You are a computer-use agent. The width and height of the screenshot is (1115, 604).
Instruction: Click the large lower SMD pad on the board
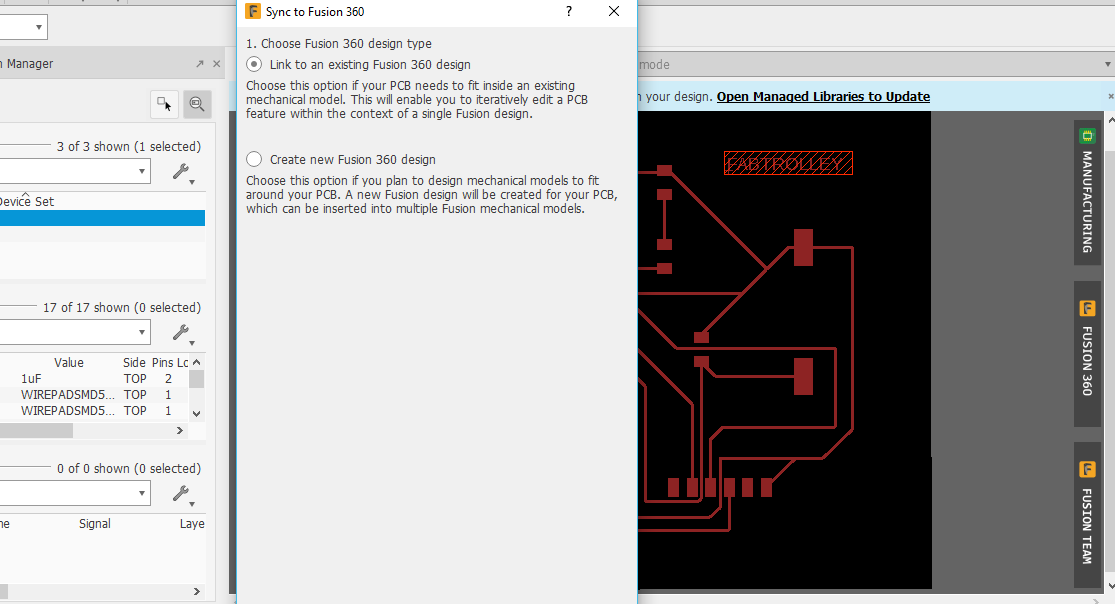coord(803,376)
